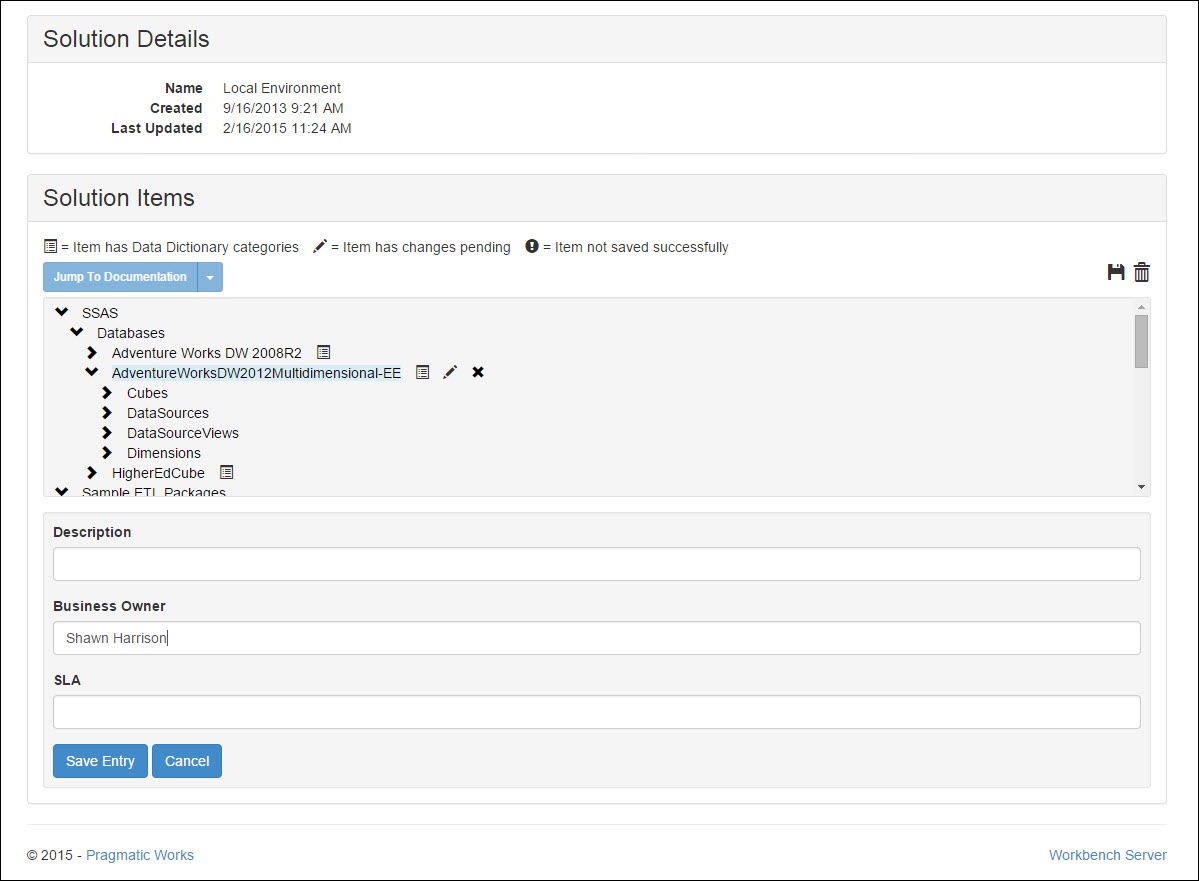Viewport: 1199px width, 881px height.
Task: Expand the Dimensions node
Action: pyautogui.click(x=107, y=452)
